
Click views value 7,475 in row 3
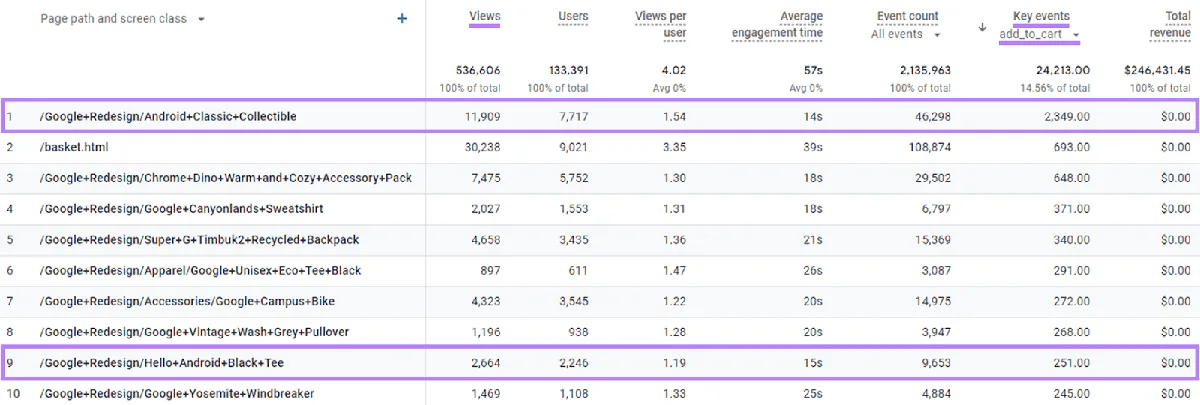(x=485, y=178)
